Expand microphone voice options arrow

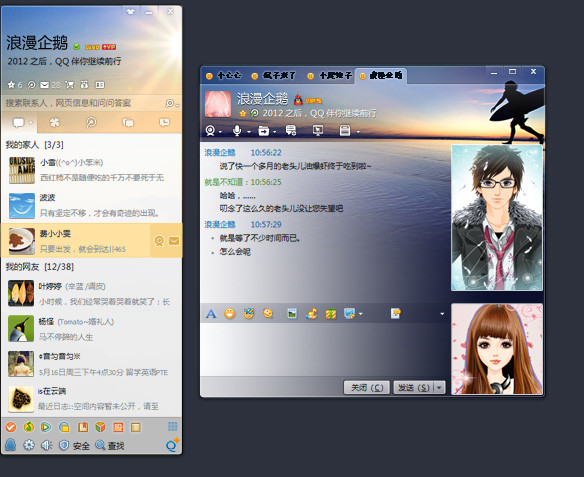click(248, 132)
